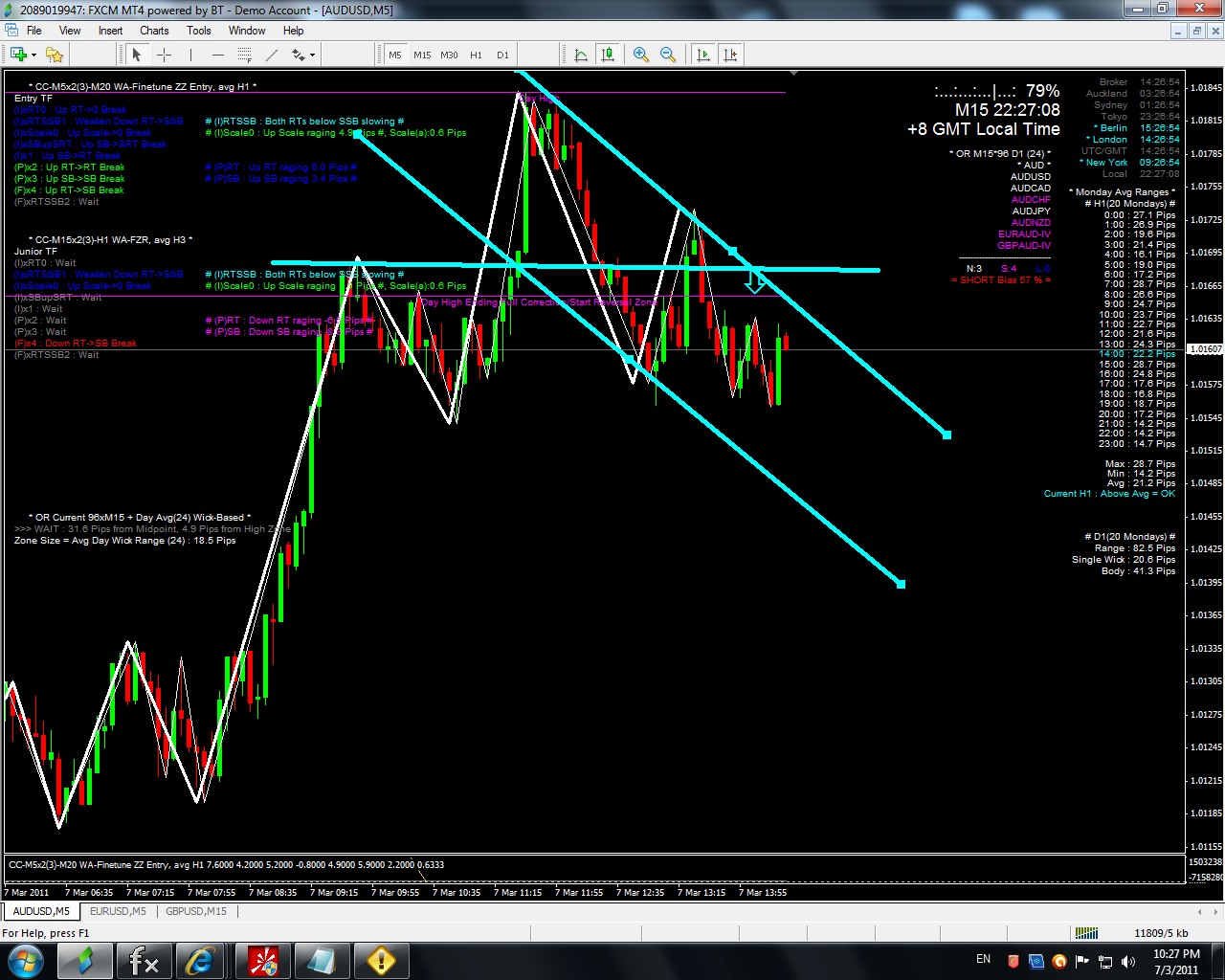This screenshot has width=1225, height=980.
Task: Select the GBPAUD-IV pair in list
Action: pyautogui.click(x=1024, y=246)
